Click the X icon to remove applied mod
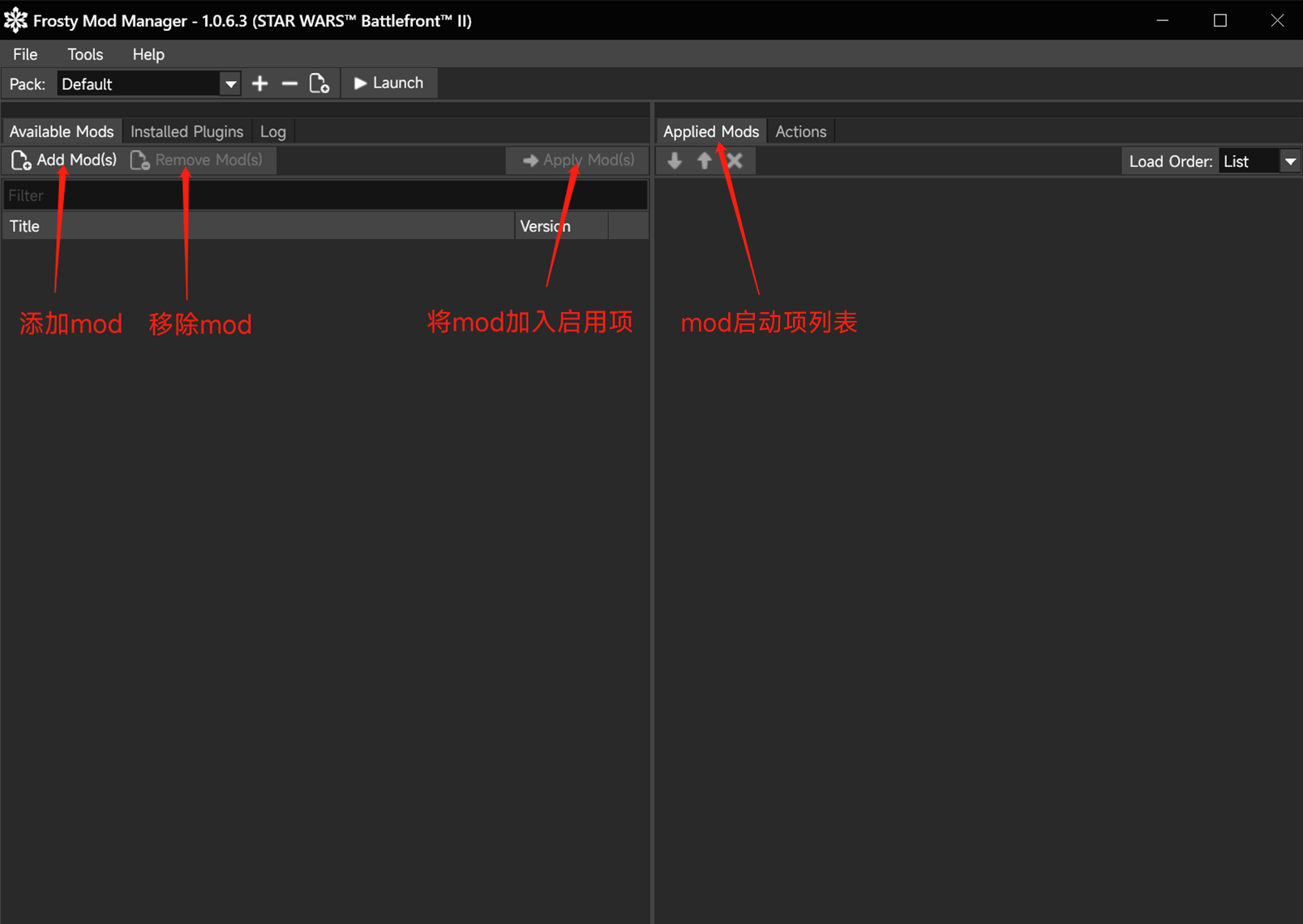1303x924 pixels. pyautogui.click(x=735, y=160)
